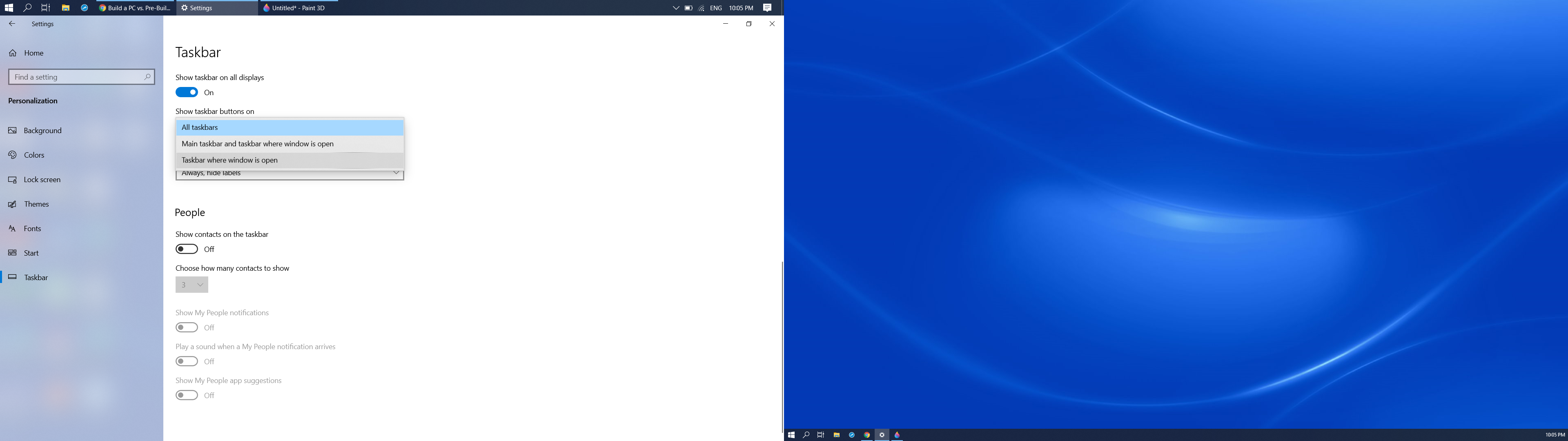1568x441 pixels.
Task: Choose 'All taskbars' option in dropdown list
Action: point(290,127)
